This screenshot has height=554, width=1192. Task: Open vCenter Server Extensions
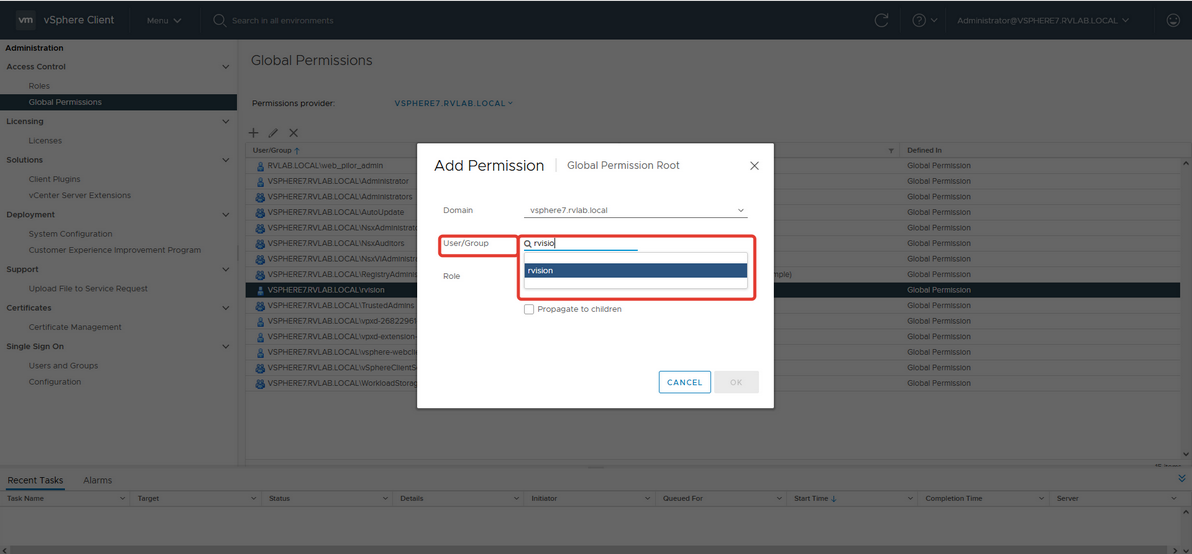79,195
